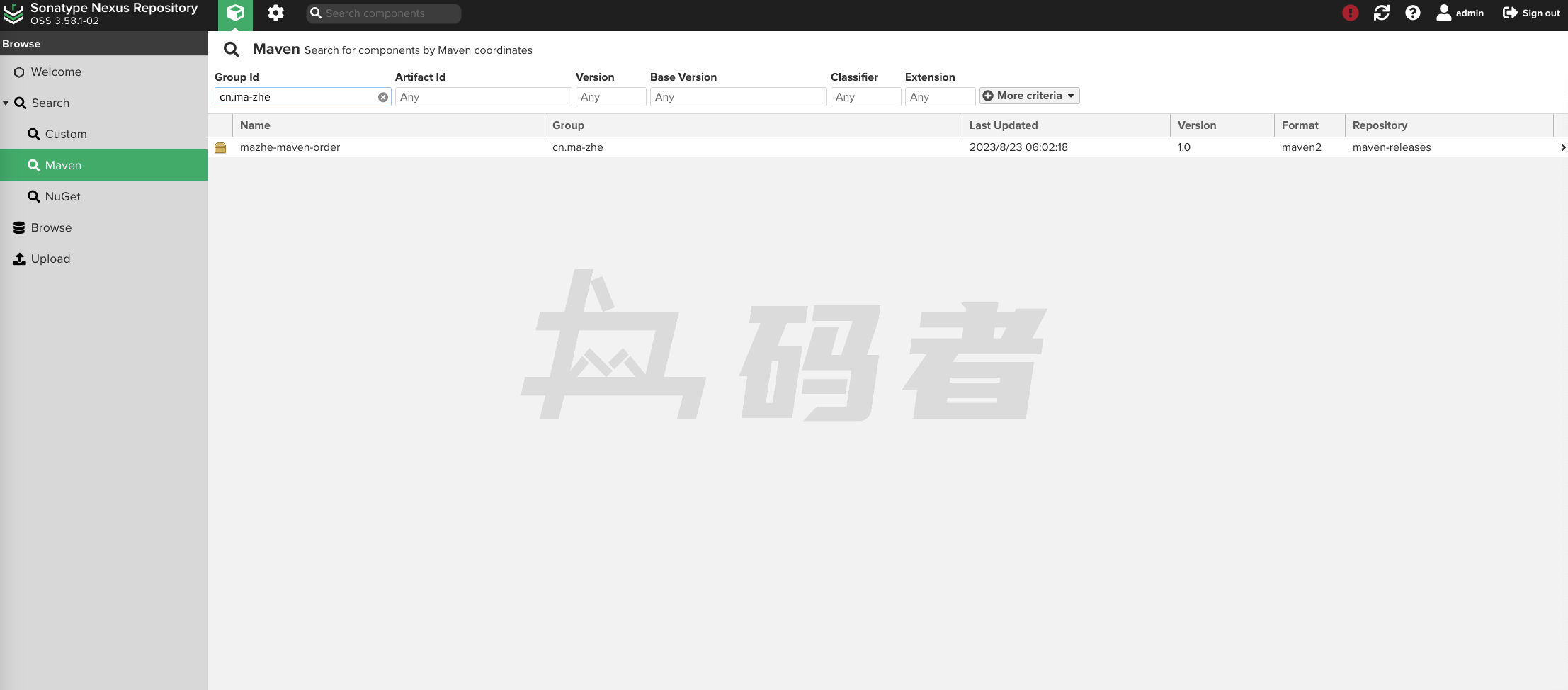
Task: Open the Browse cube icon in header
Action: point(235,13)
